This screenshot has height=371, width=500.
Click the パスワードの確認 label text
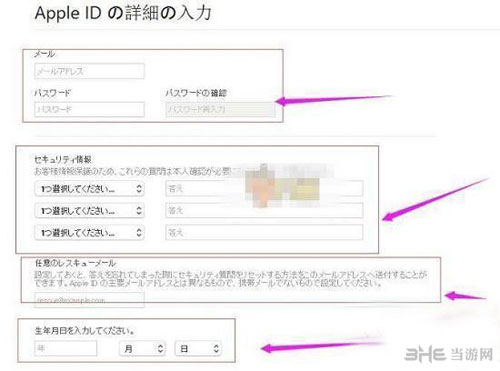[196, 93]
